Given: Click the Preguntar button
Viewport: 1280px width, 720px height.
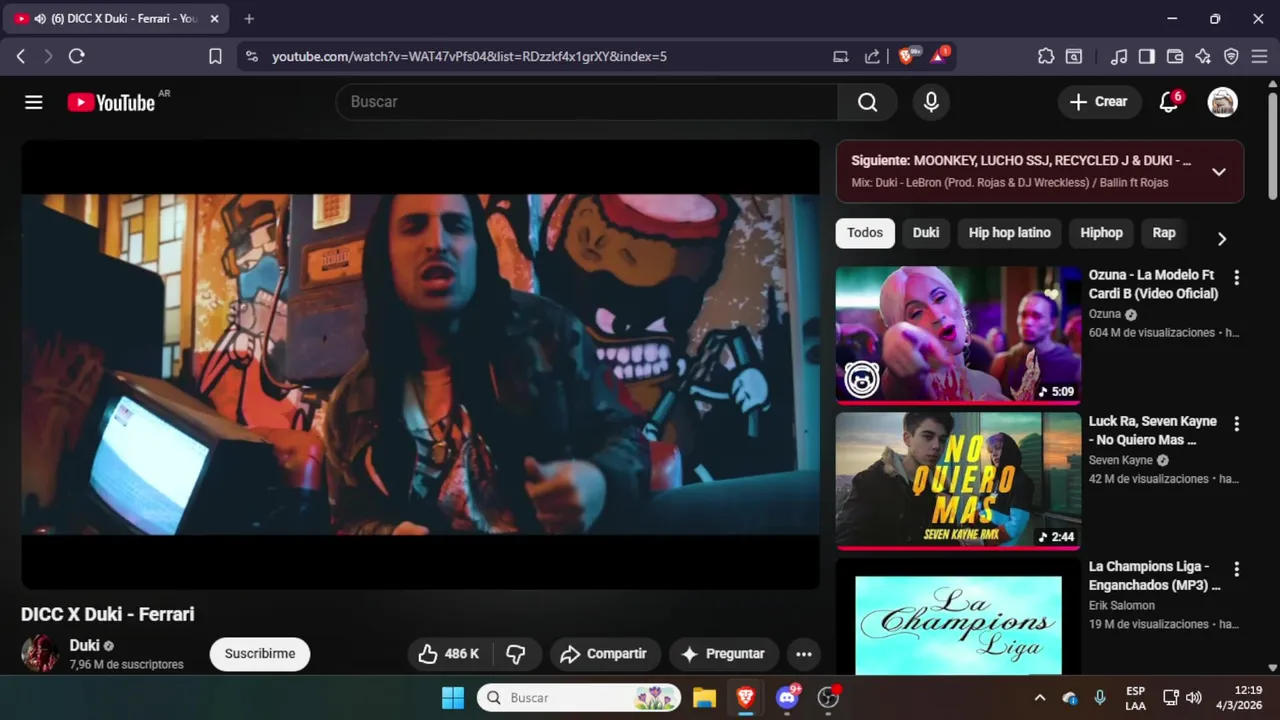Looking at the screenshot, I should [724, 654].
